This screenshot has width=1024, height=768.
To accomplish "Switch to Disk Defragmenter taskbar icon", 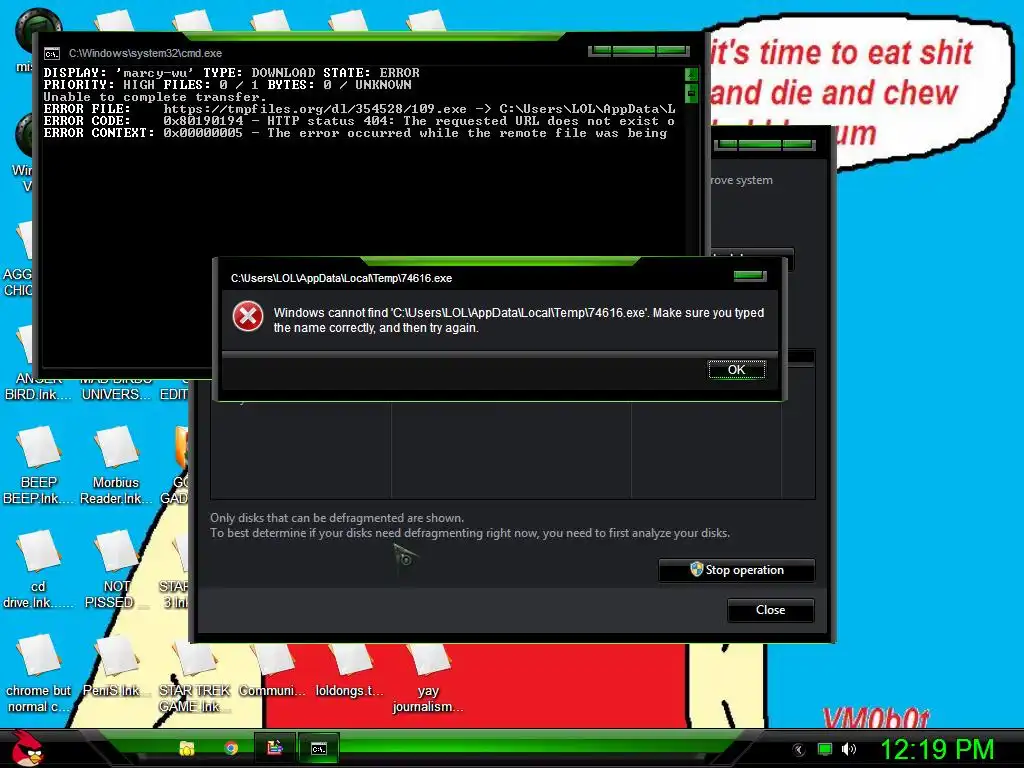I will [x=275, y=748].
